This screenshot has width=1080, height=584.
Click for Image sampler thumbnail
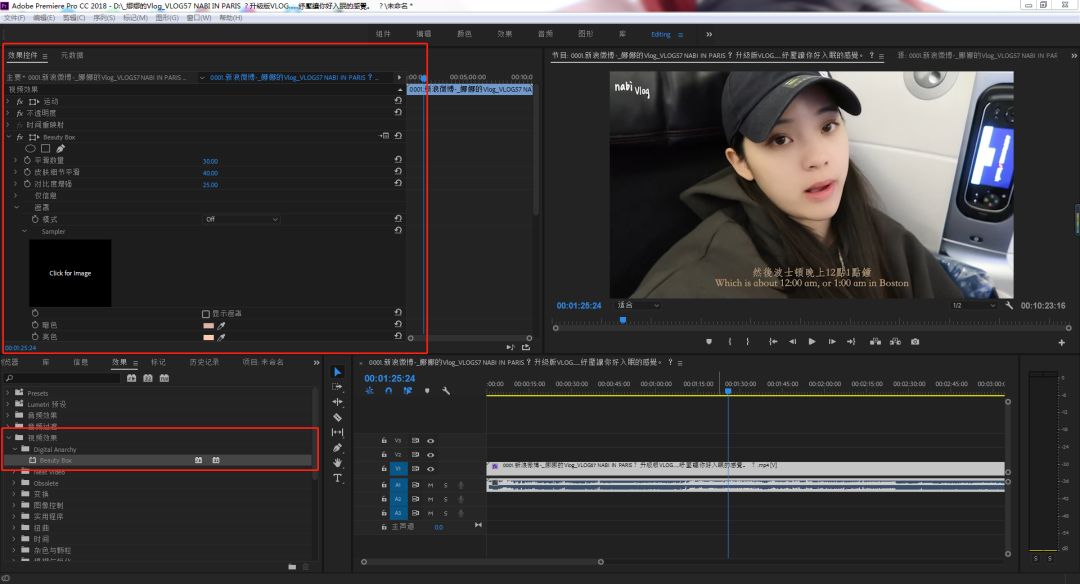(70, 273)
